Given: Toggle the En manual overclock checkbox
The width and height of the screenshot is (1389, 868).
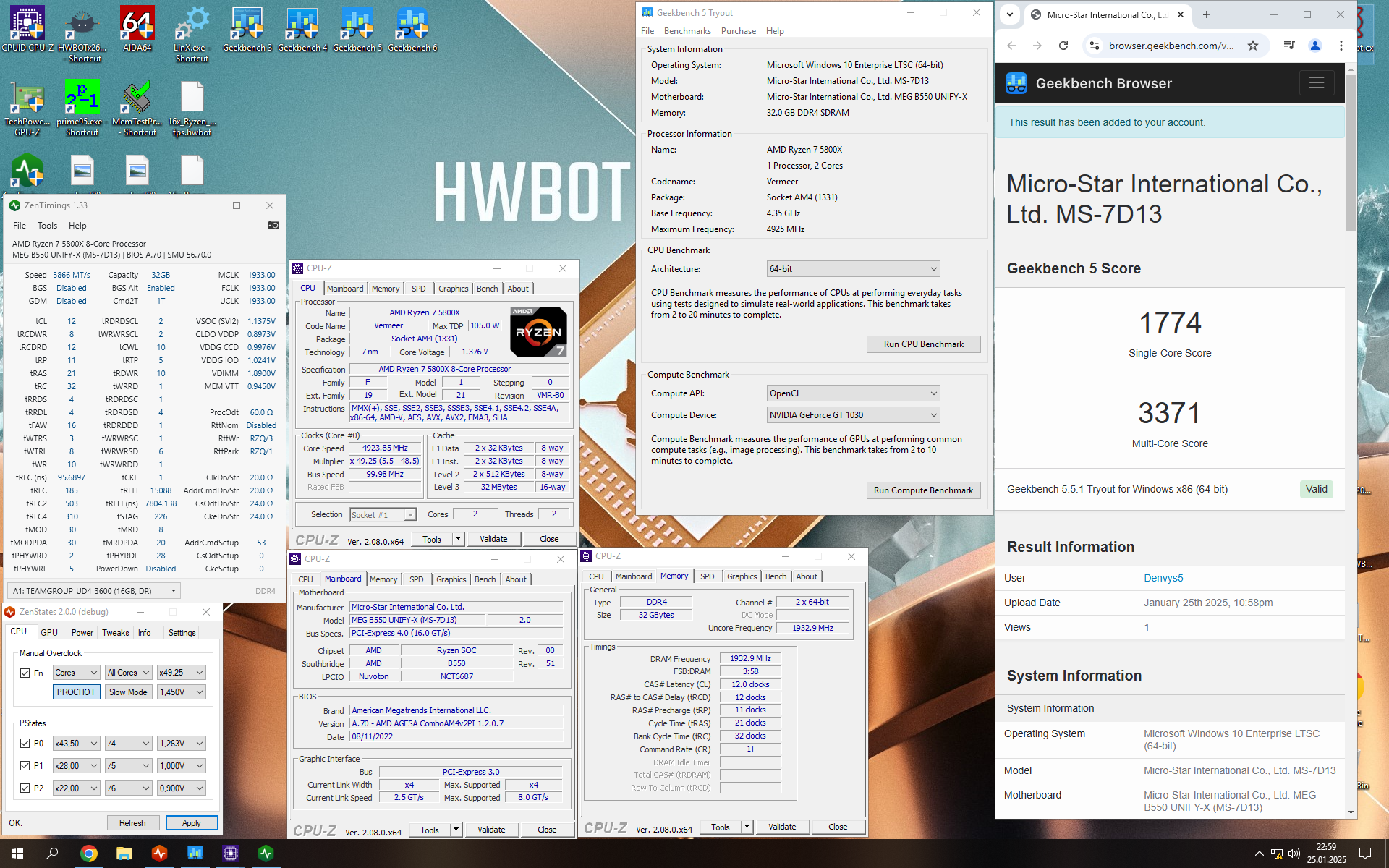Looking at the screenshot, I should (25, 673).
